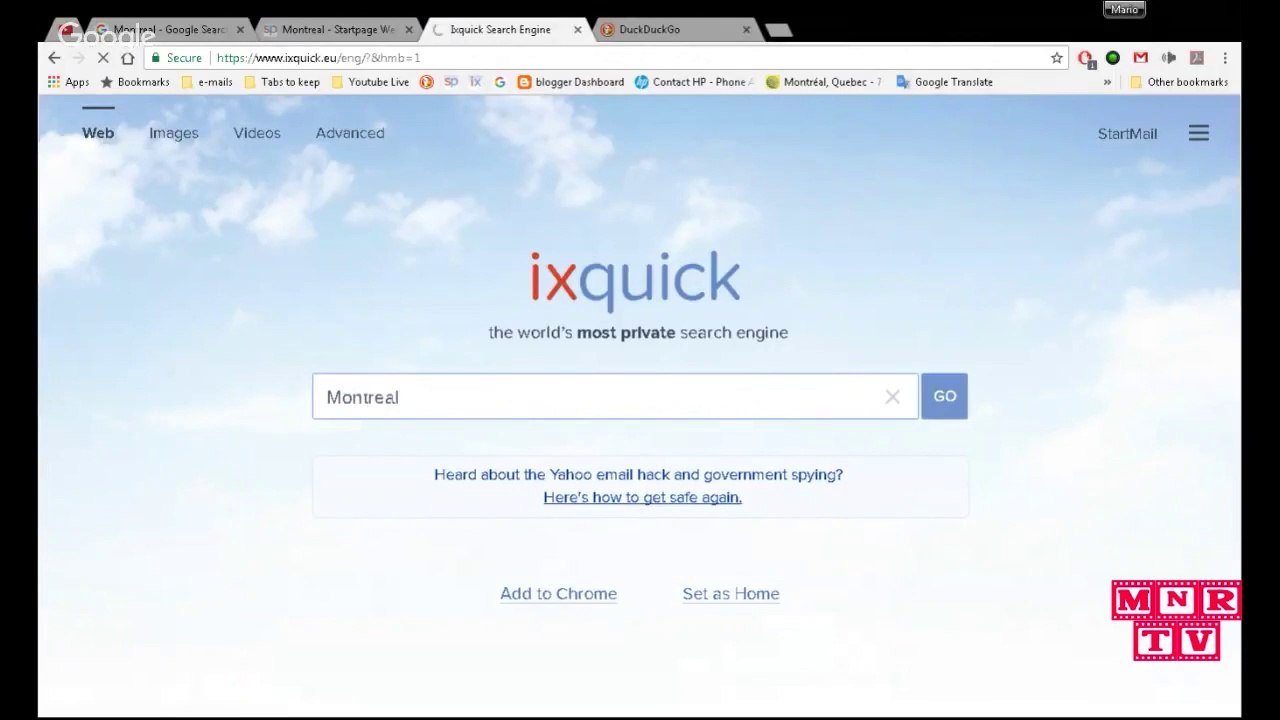Open the e-mails bookmark folder
This screenshot has width=1280, height=720.
coord(206,82)
